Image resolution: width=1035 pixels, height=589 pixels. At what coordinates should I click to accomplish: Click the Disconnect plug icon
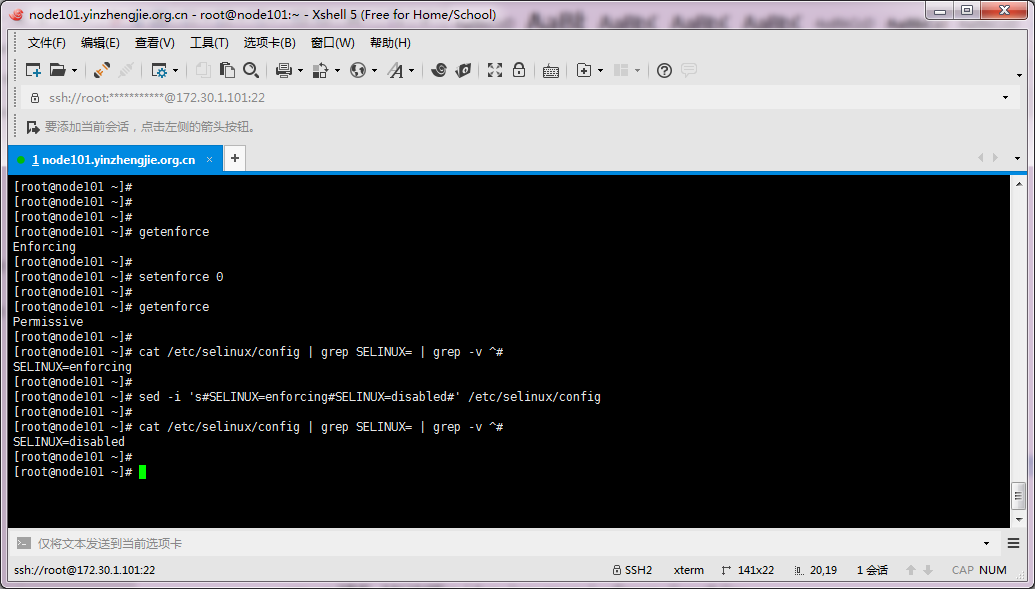click(x=102, y=70)
